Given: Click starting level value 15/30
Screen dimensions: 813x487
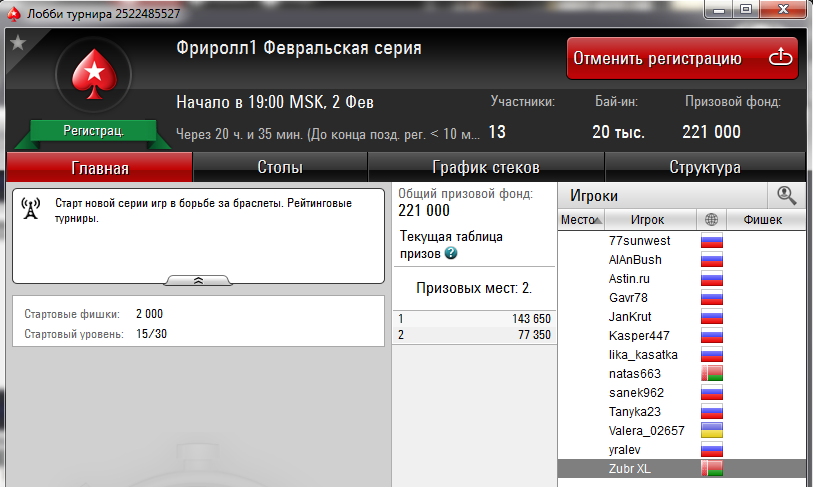Looking at the screenshot, I should 151,333.
